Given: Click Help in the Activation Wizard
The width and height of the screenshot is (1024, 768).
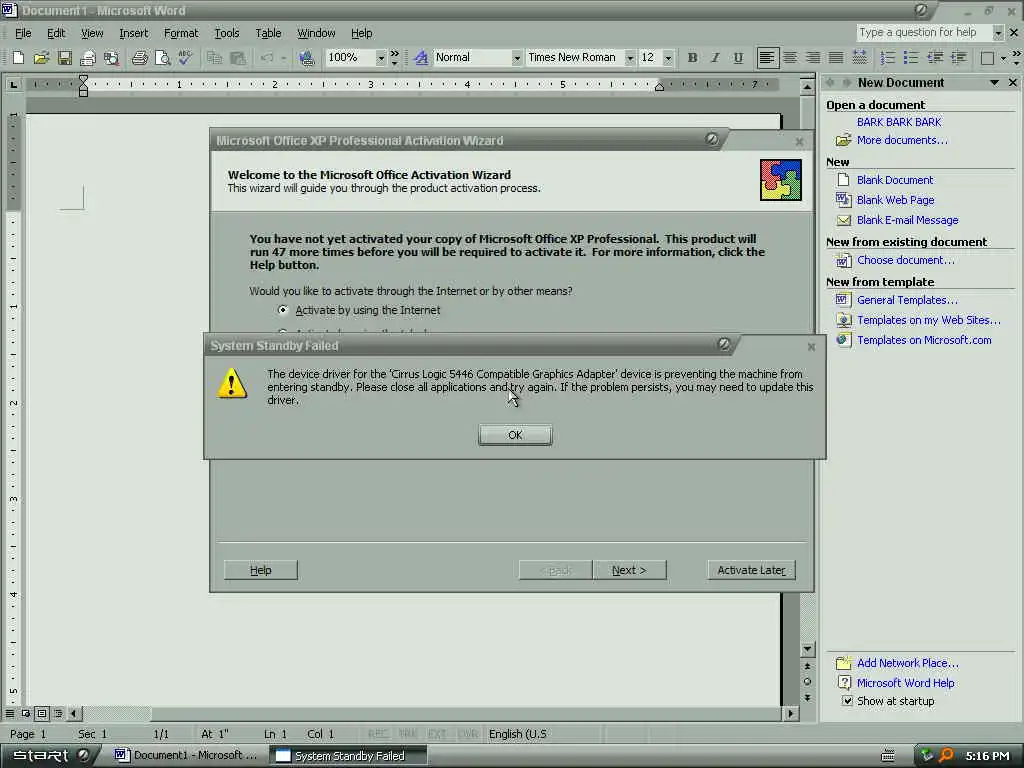Looking at the screenshot, I should click(x=261, y=570).
